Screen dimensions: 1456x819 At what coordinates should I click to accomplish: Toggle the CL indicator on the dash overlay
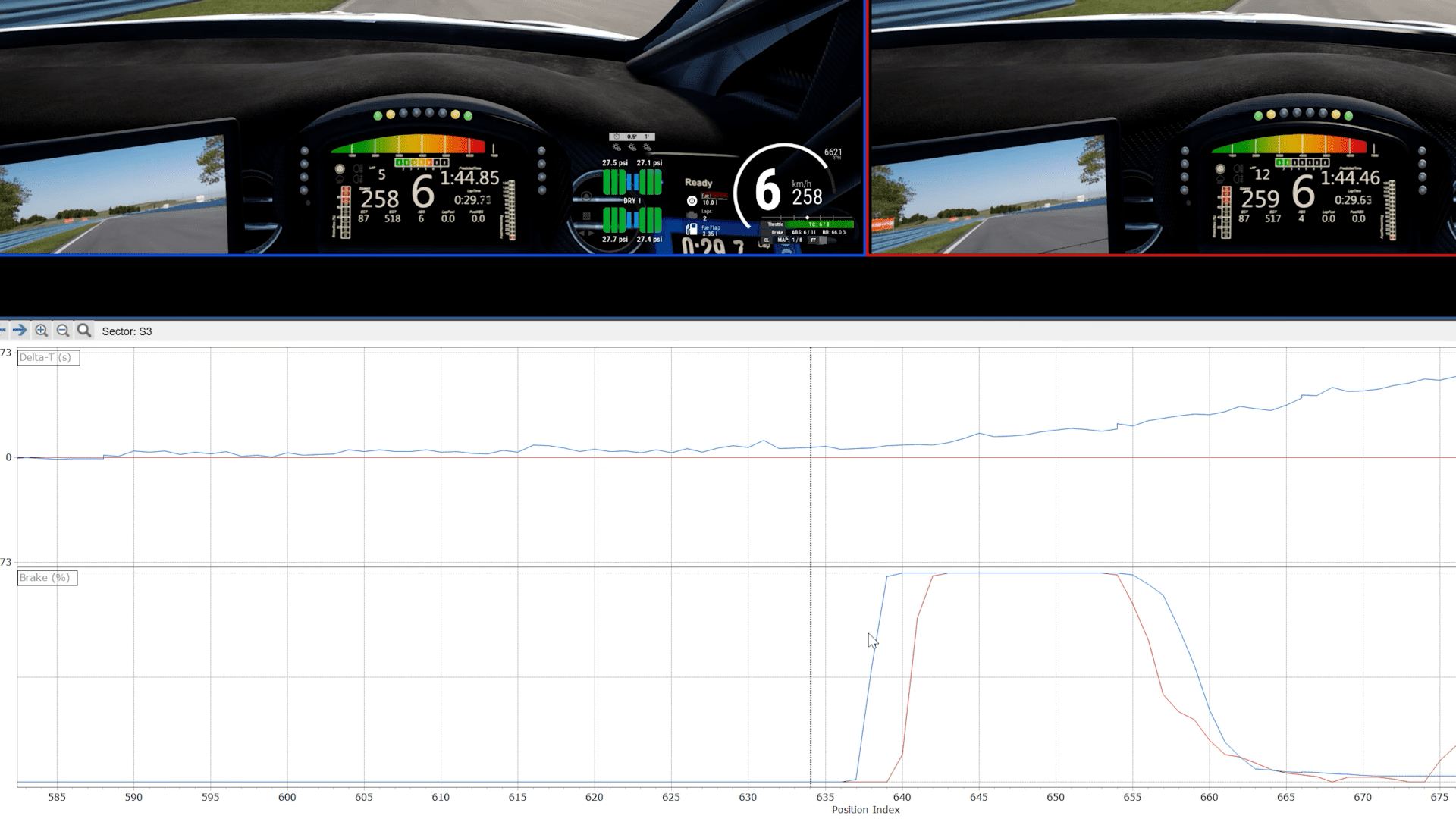(x=767, y=240)
